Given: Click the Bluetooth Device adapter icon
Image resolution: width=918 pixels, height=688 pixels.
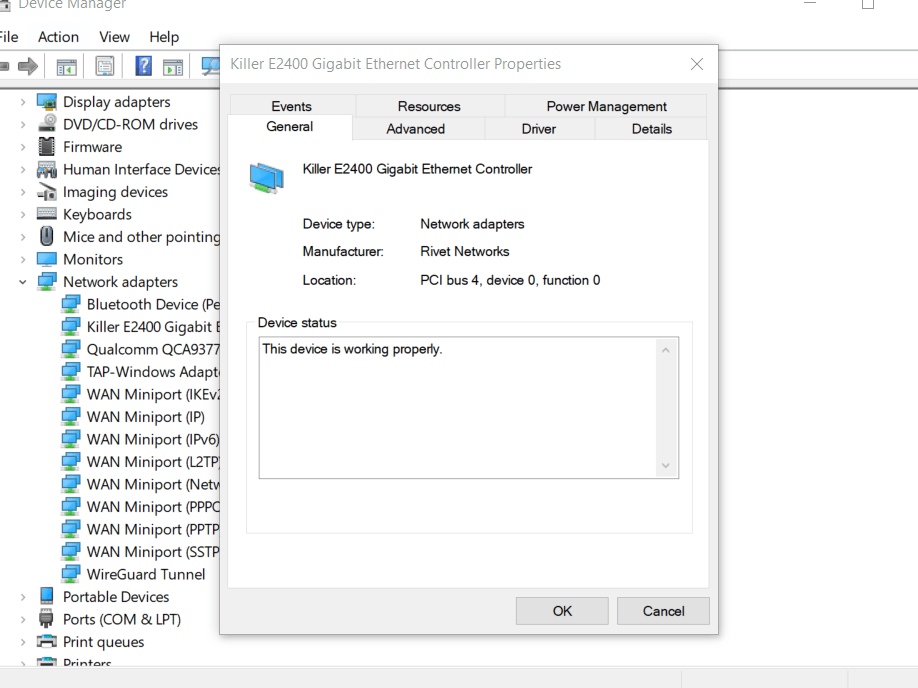Looking at the screenshot, I should point(71,304).
